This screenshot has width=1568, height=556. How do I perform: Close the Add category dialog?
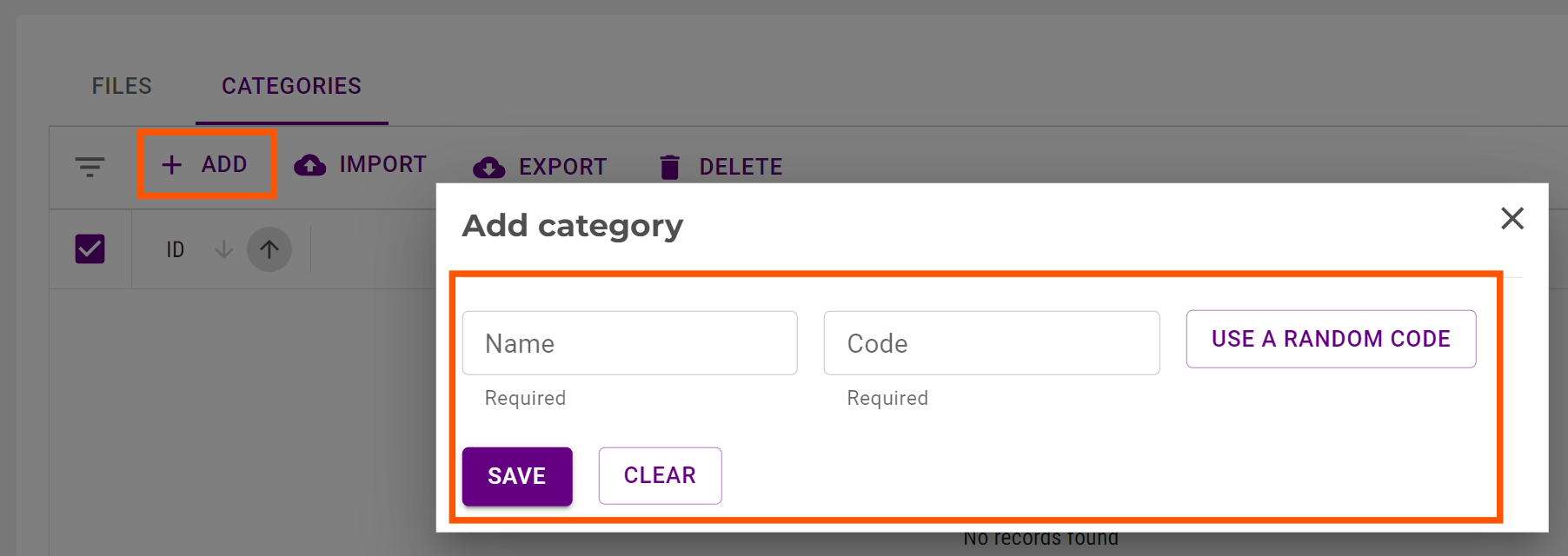click(x=1512, y=218)
